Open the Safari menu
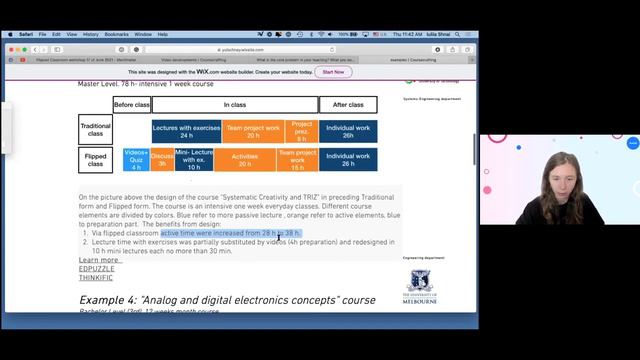Viewport: 640px width, 360px height. click(x=26, y=35)
